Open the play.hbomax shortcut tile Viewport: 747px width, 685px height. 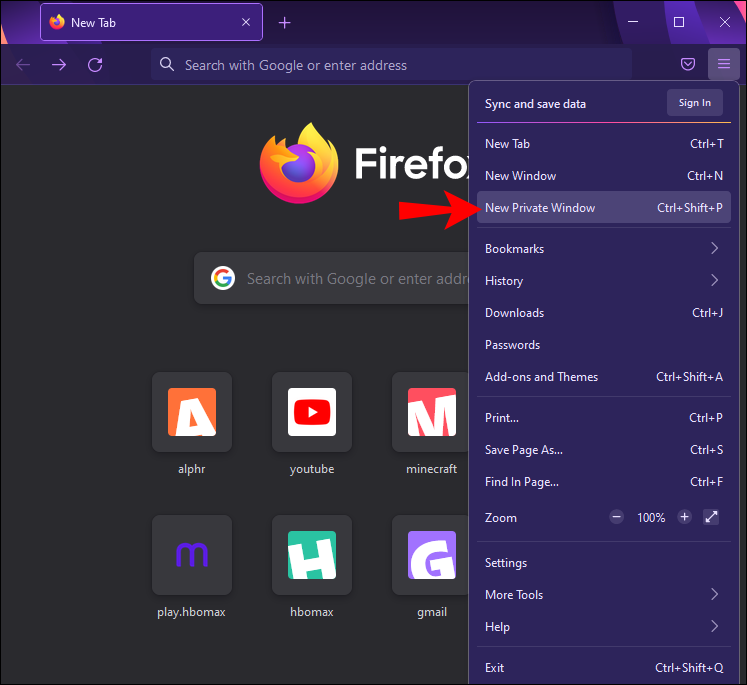192,555
